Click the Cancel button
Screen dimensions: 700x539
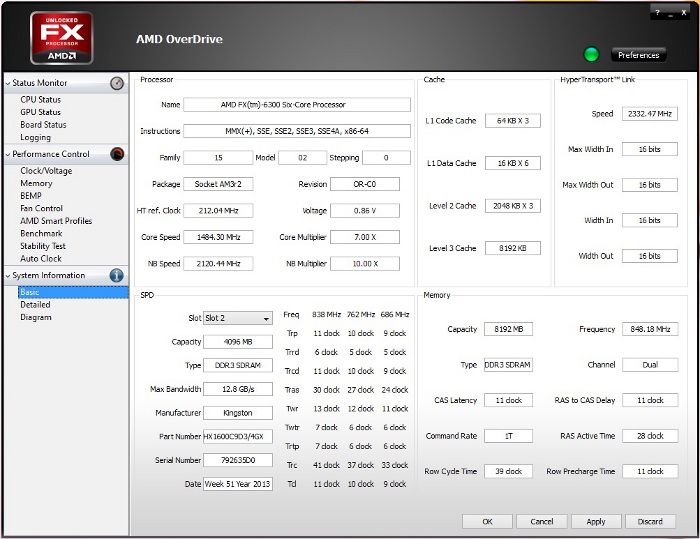(542, 522)
